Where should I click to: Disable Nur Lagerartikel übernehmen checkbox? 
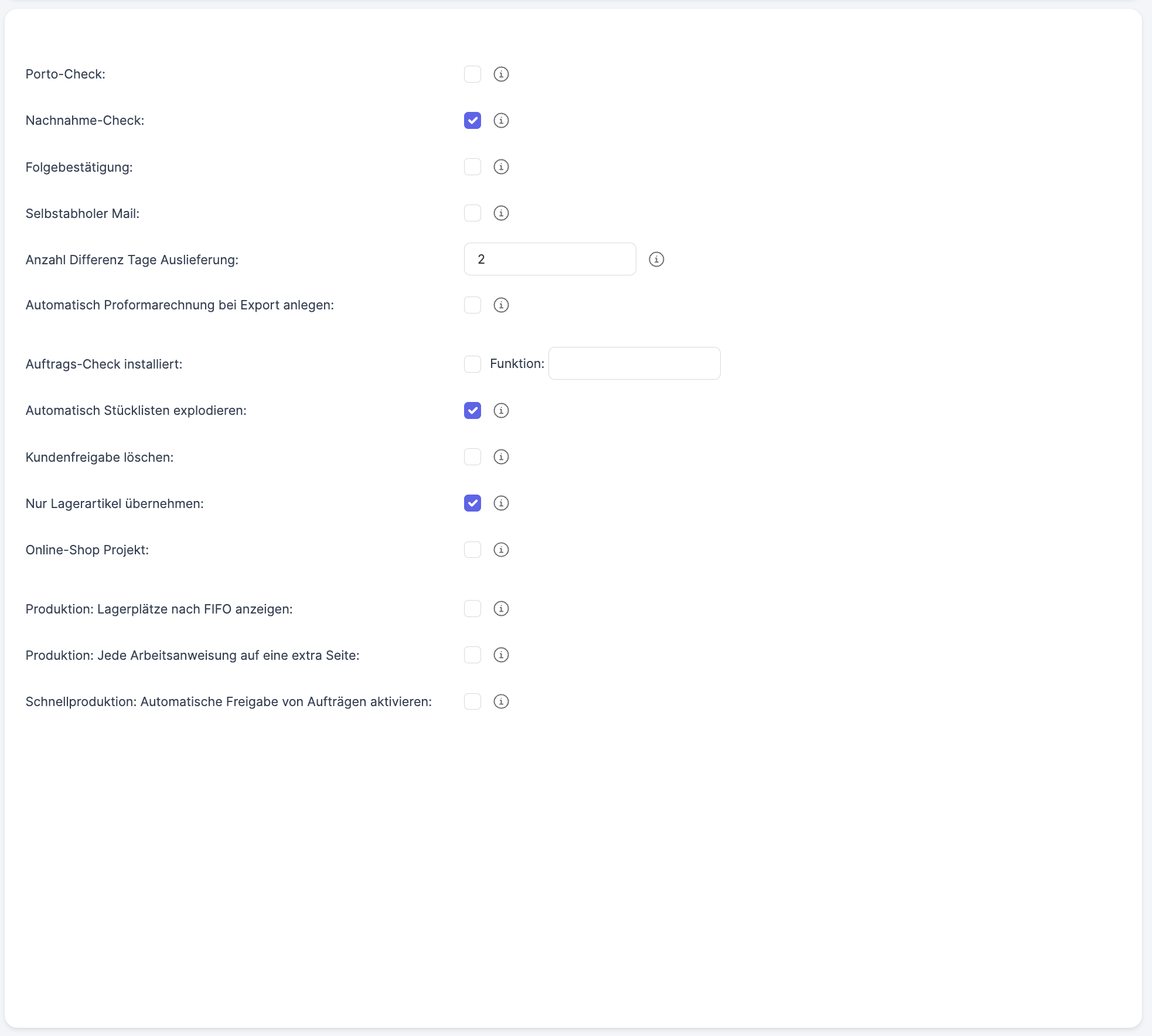pyautogui.click(x=472, y=503)
